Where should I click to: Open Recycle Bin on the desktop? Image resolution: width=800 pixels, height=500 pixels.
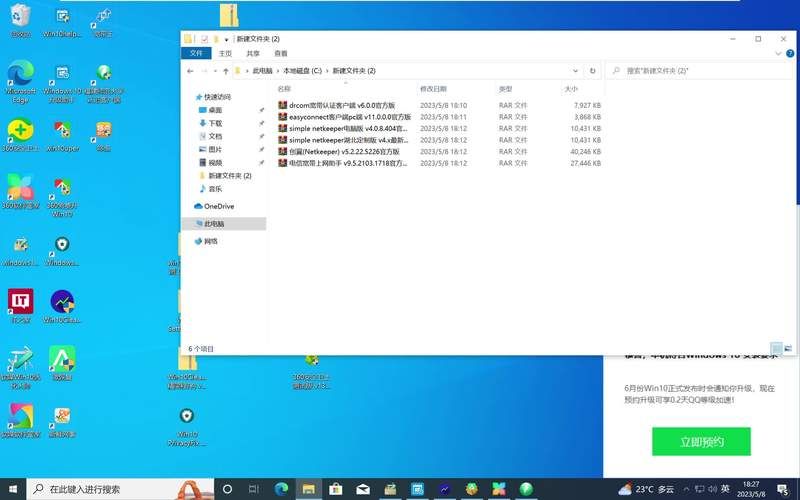pyautogui.click(x=20, y=20)
